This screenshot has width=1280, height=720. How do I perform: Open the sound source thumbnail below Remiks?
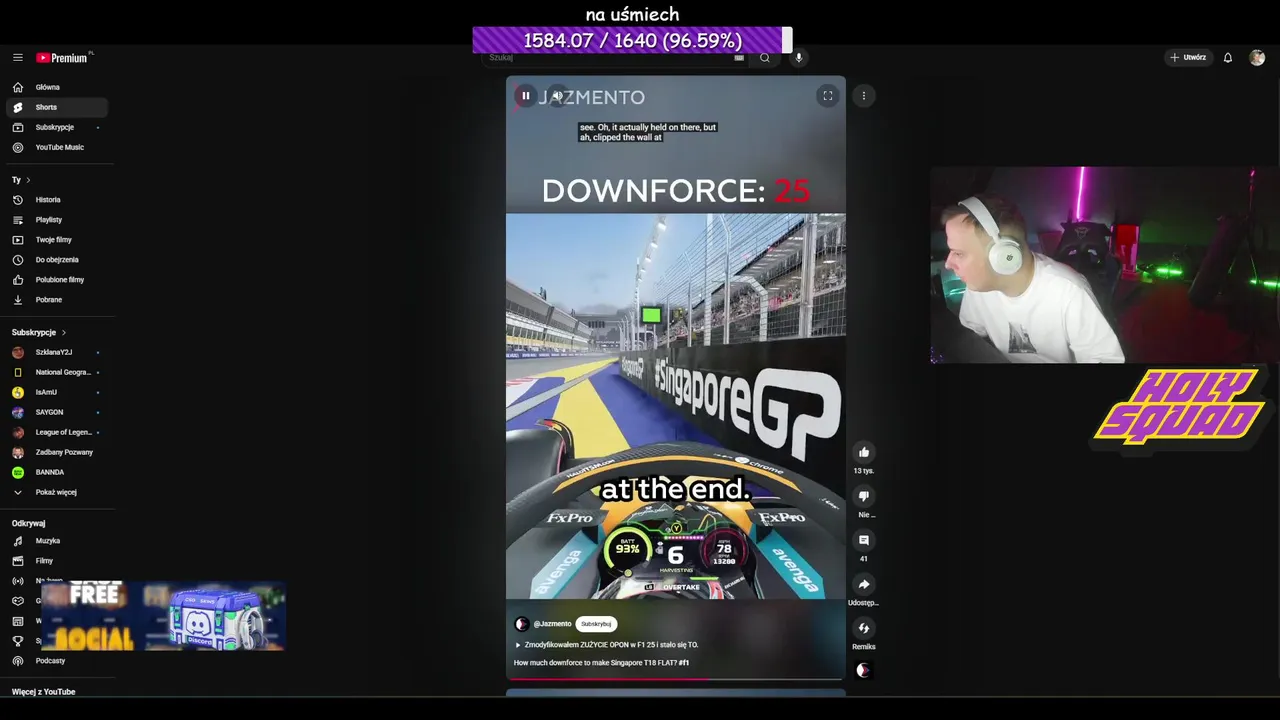coord(863,670)
